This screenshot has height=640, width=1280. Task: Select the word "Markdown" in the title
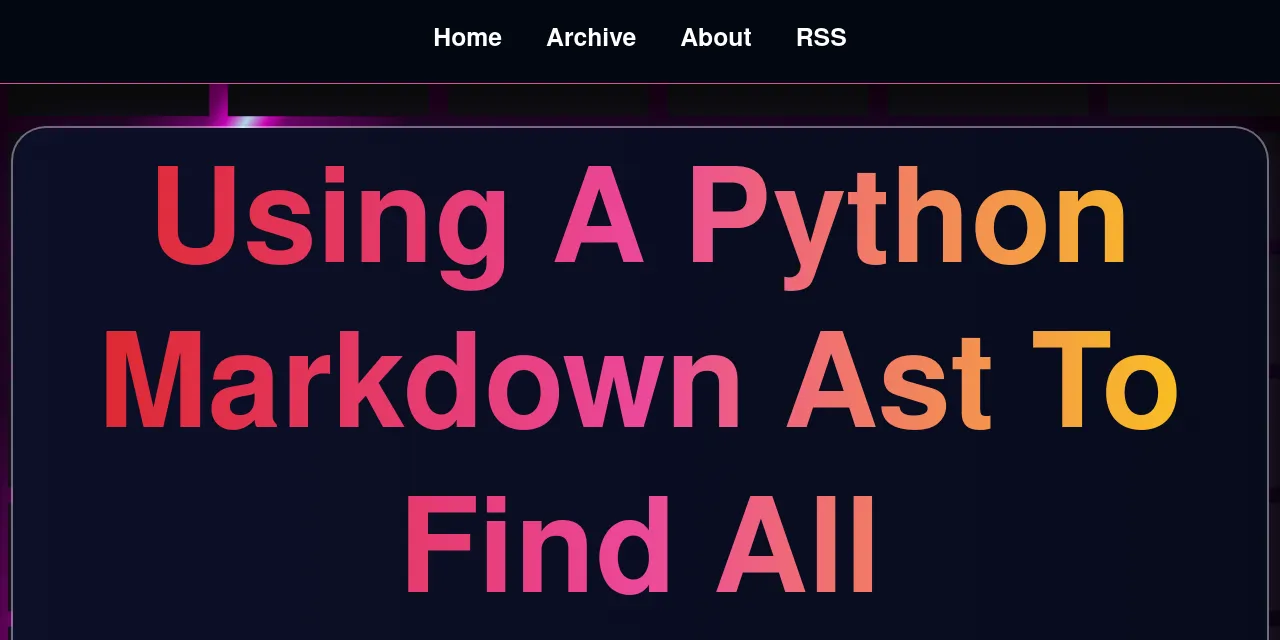click(421, 385)
